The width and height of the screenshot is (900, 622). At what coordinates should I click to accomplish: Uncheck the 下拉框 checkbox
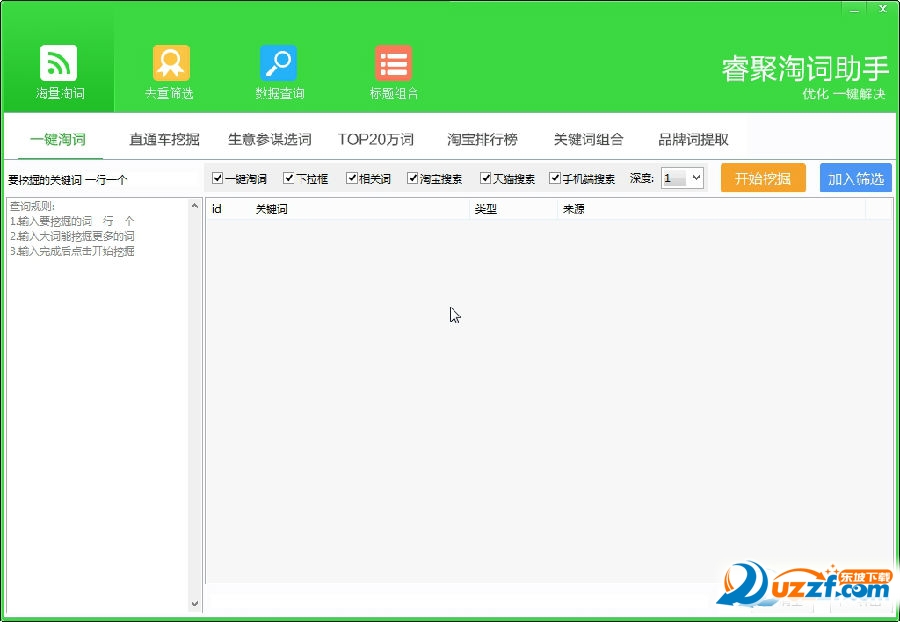pos(289,179)
